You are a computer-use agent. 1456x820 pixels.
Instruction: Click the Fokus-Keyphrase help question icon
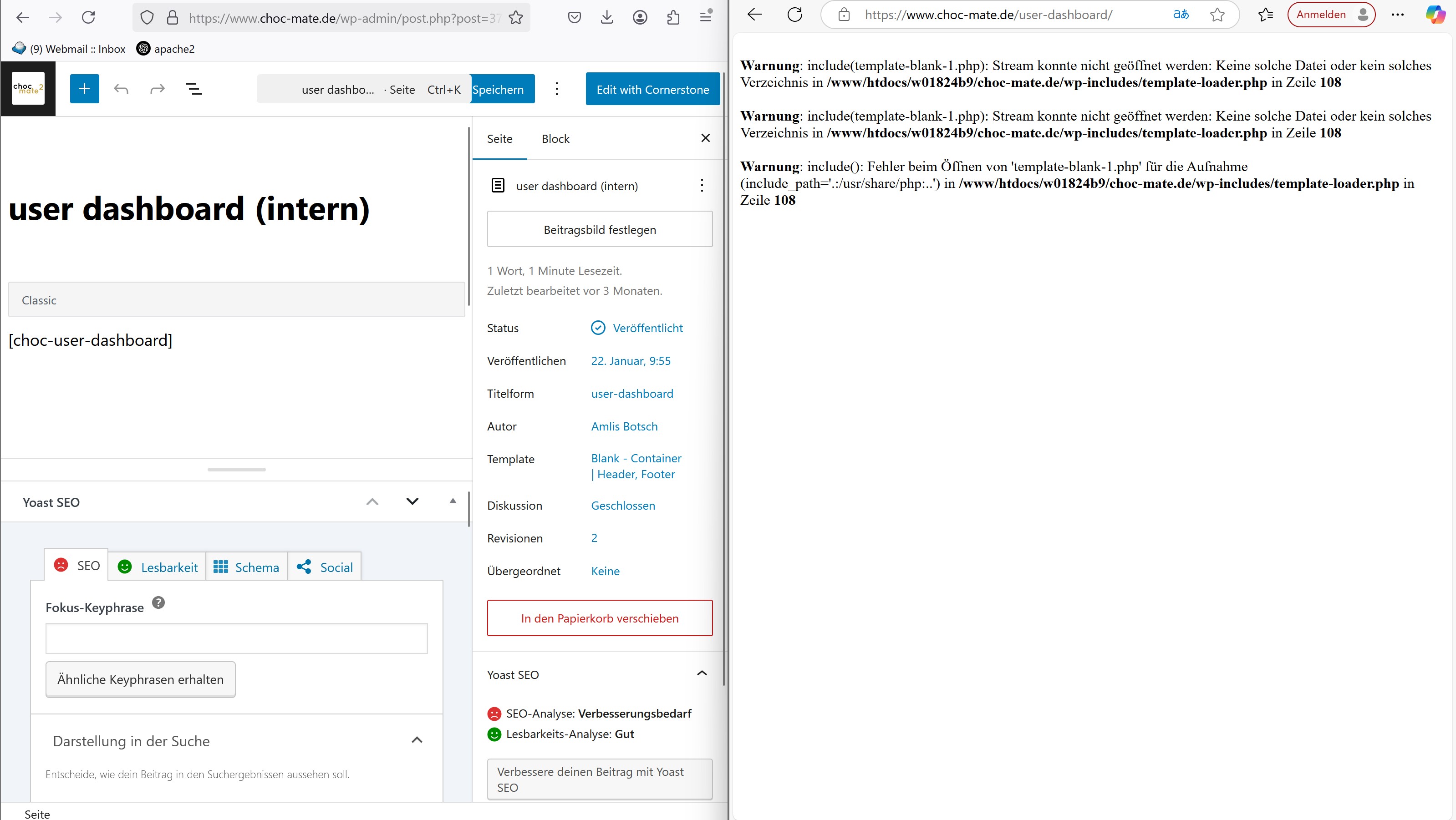click(x=159, y=602)
